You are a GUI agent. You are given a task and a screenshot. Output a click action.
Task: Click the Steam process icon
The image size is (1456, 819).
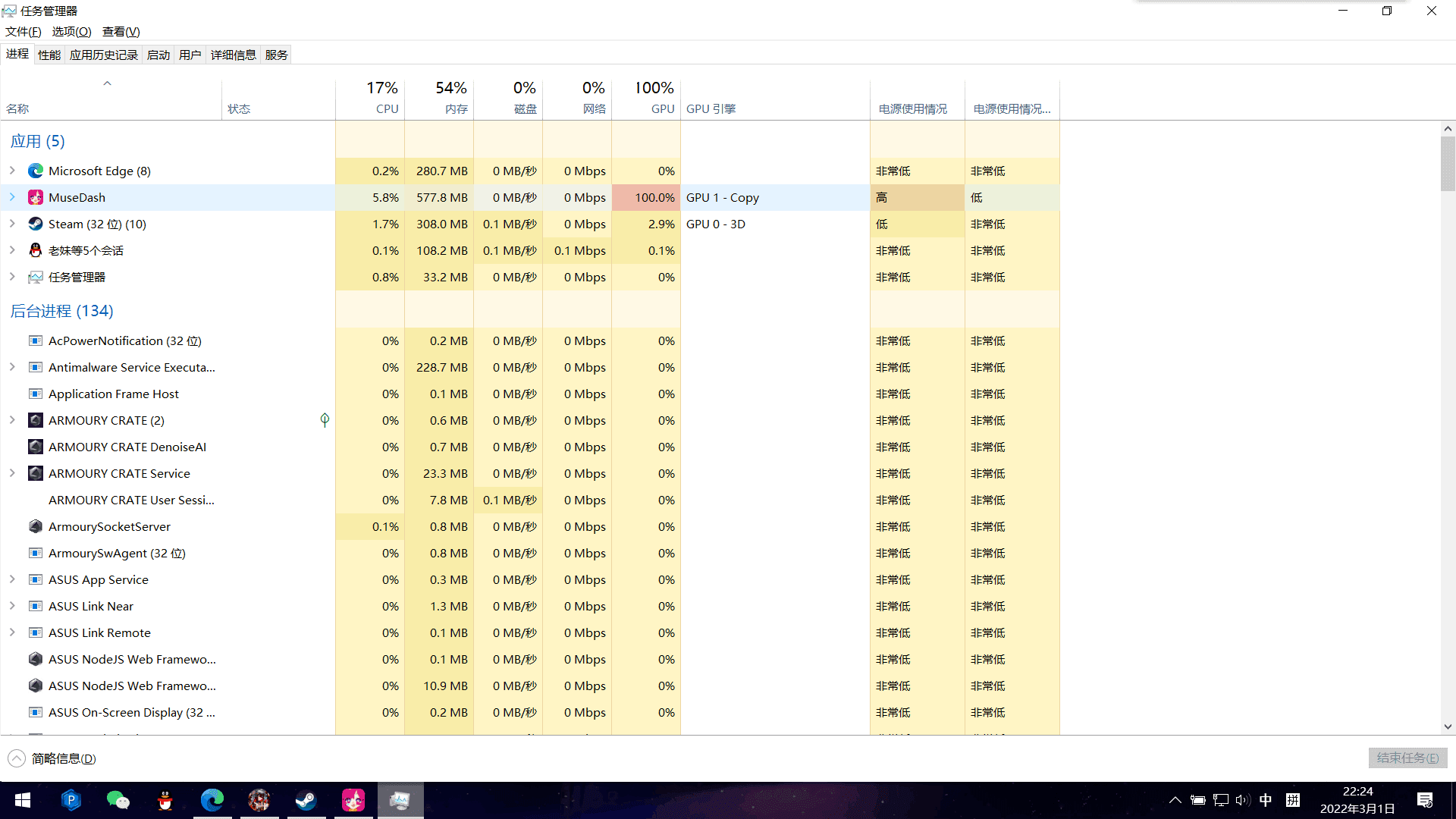point(36,224)
